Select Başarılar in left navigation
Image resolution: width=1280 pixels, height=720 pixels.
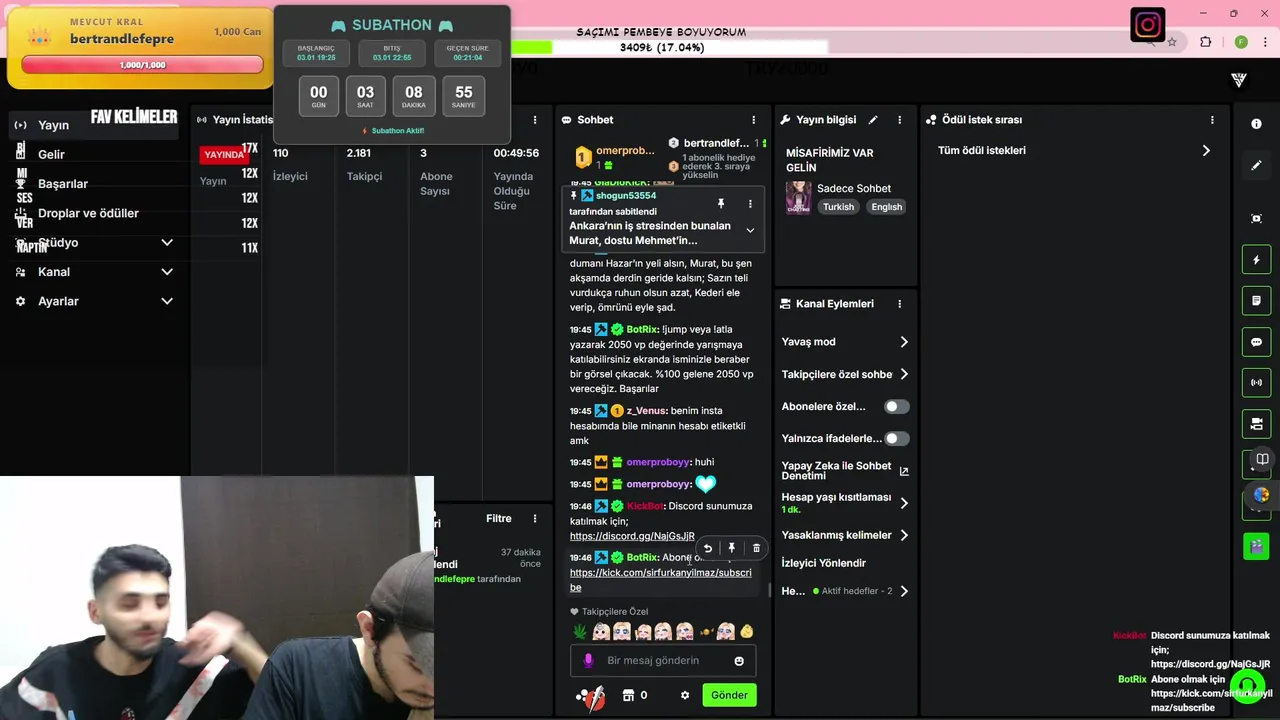pos(63,184)
